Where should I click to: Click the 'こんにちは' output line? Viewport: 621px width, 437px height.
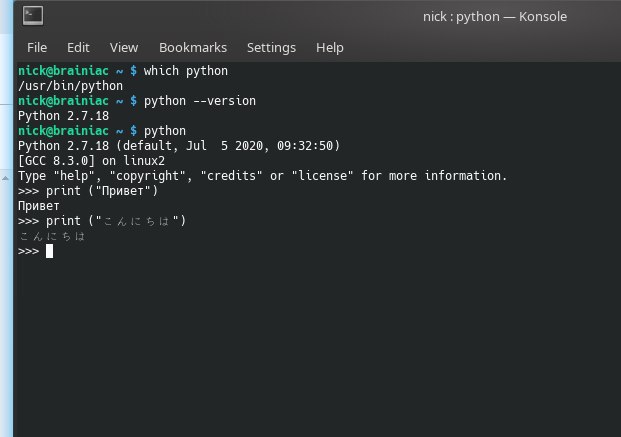click(x=52, y=236)
